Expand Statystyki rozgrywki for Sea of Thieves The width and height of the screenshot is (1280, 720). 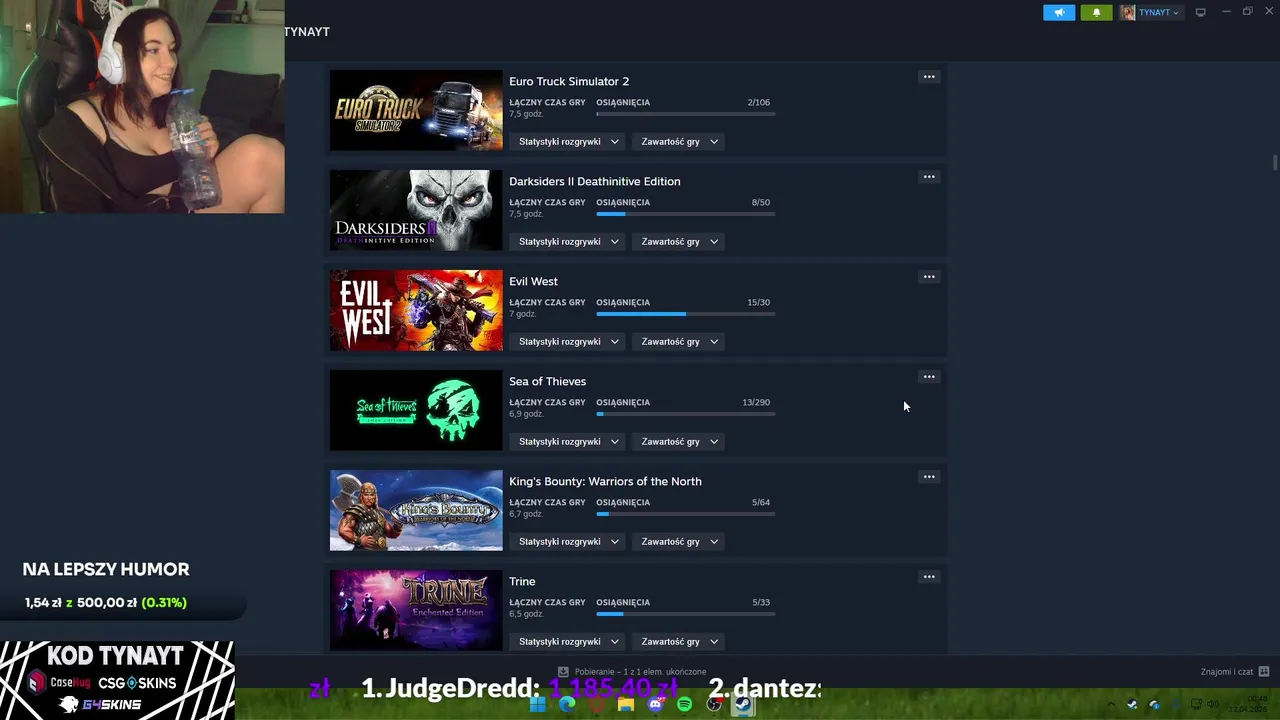point(569,442)
